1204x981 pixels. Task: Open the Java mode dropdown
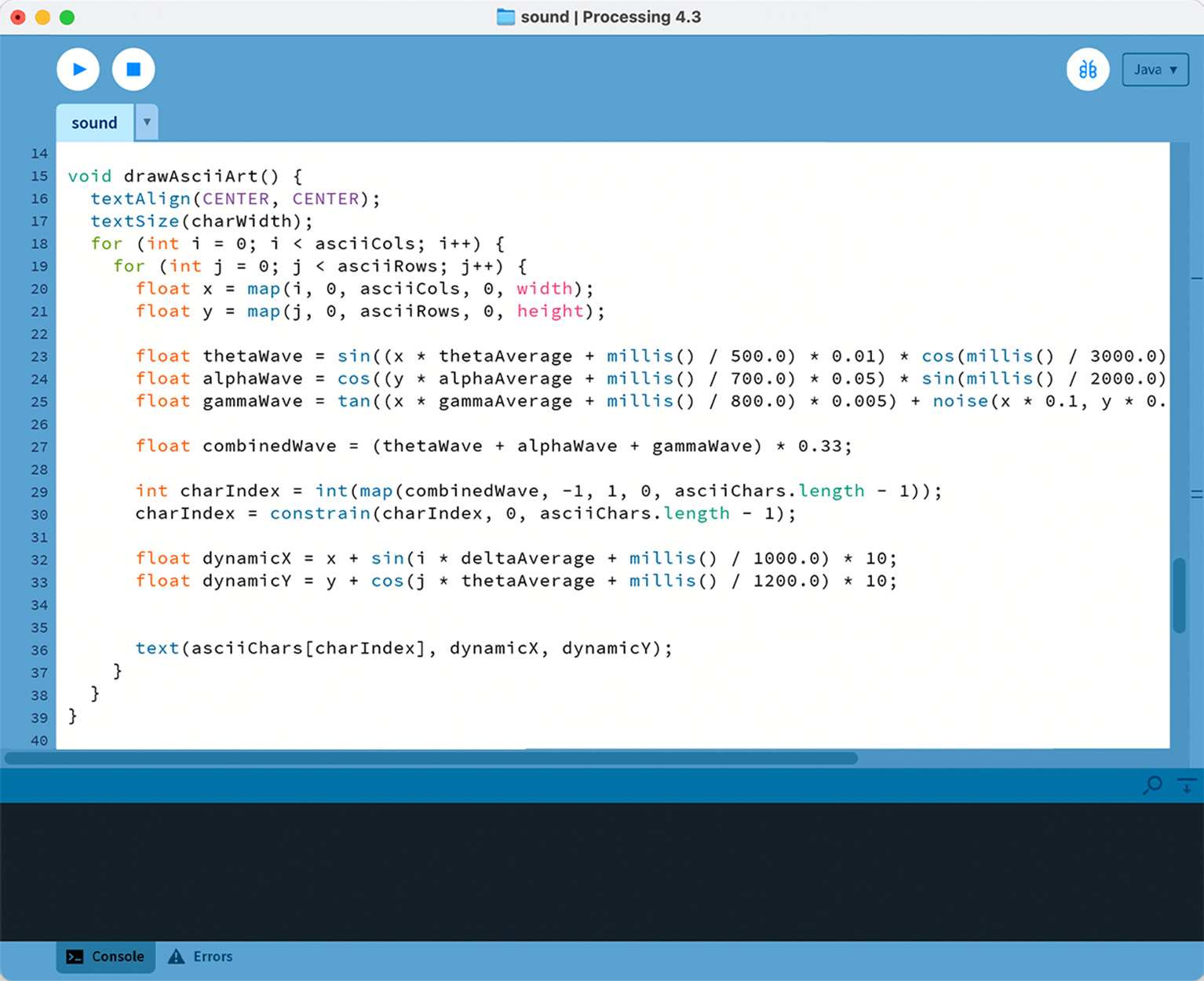pos(1155,70)
